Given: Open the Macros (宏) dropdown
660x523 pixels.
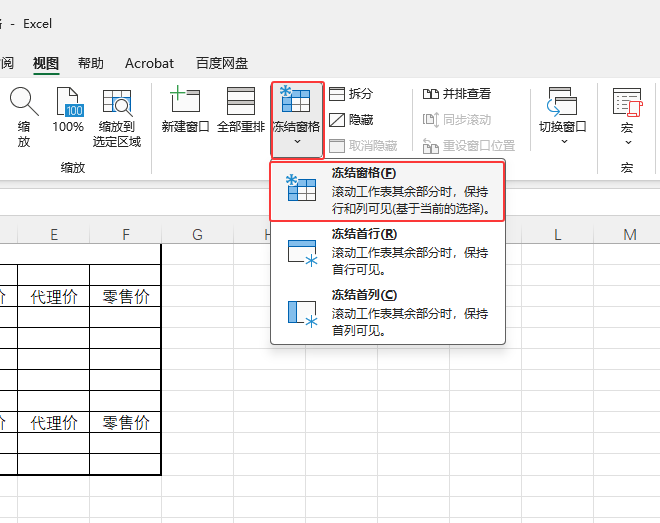Looking at the screenshot, I should click(627, 116).
